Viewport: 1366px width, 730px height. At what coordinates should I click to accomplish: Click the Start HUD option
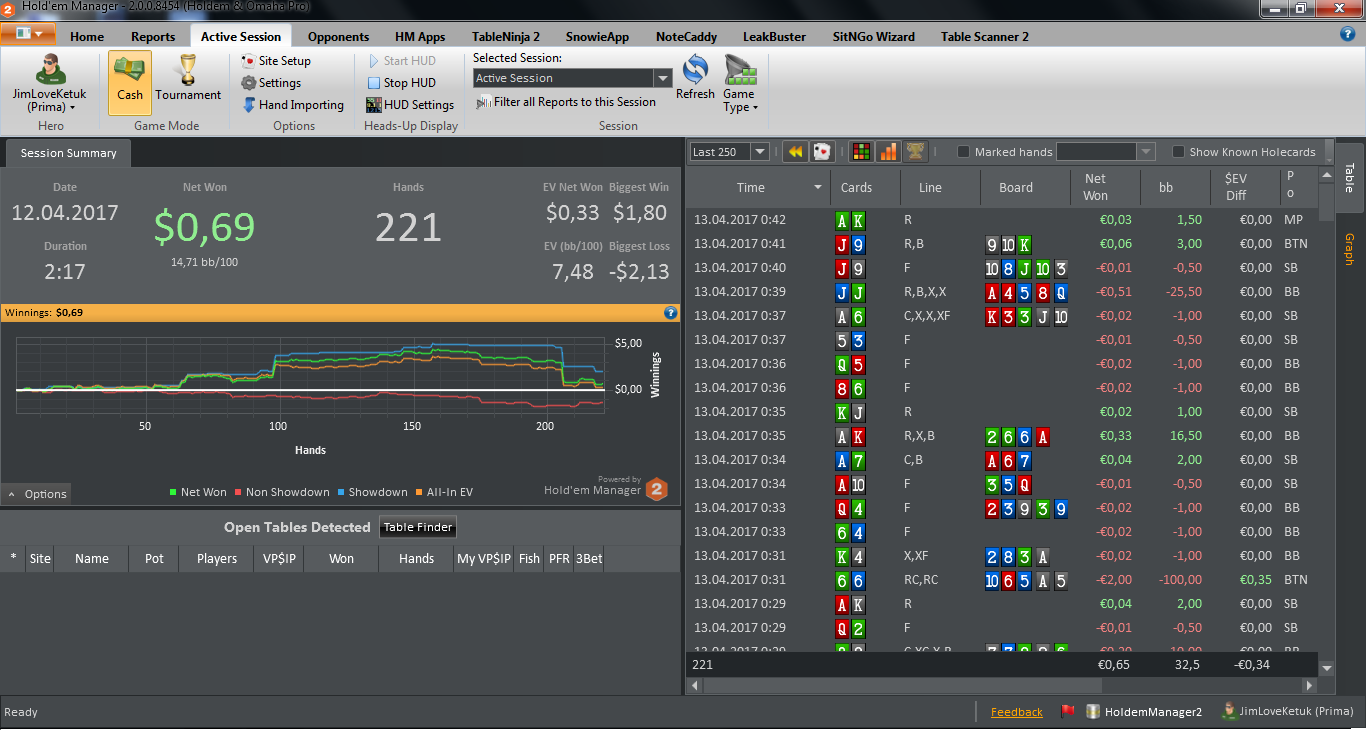click(402, 61)
